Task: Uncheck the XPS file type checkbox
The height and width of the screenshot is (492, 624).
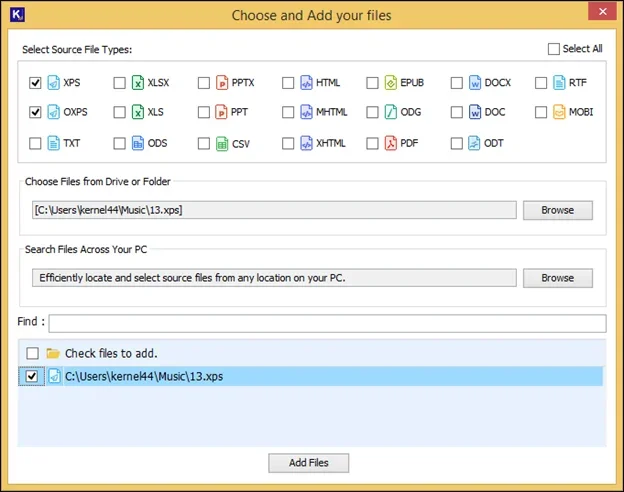Action: [35, 83]
